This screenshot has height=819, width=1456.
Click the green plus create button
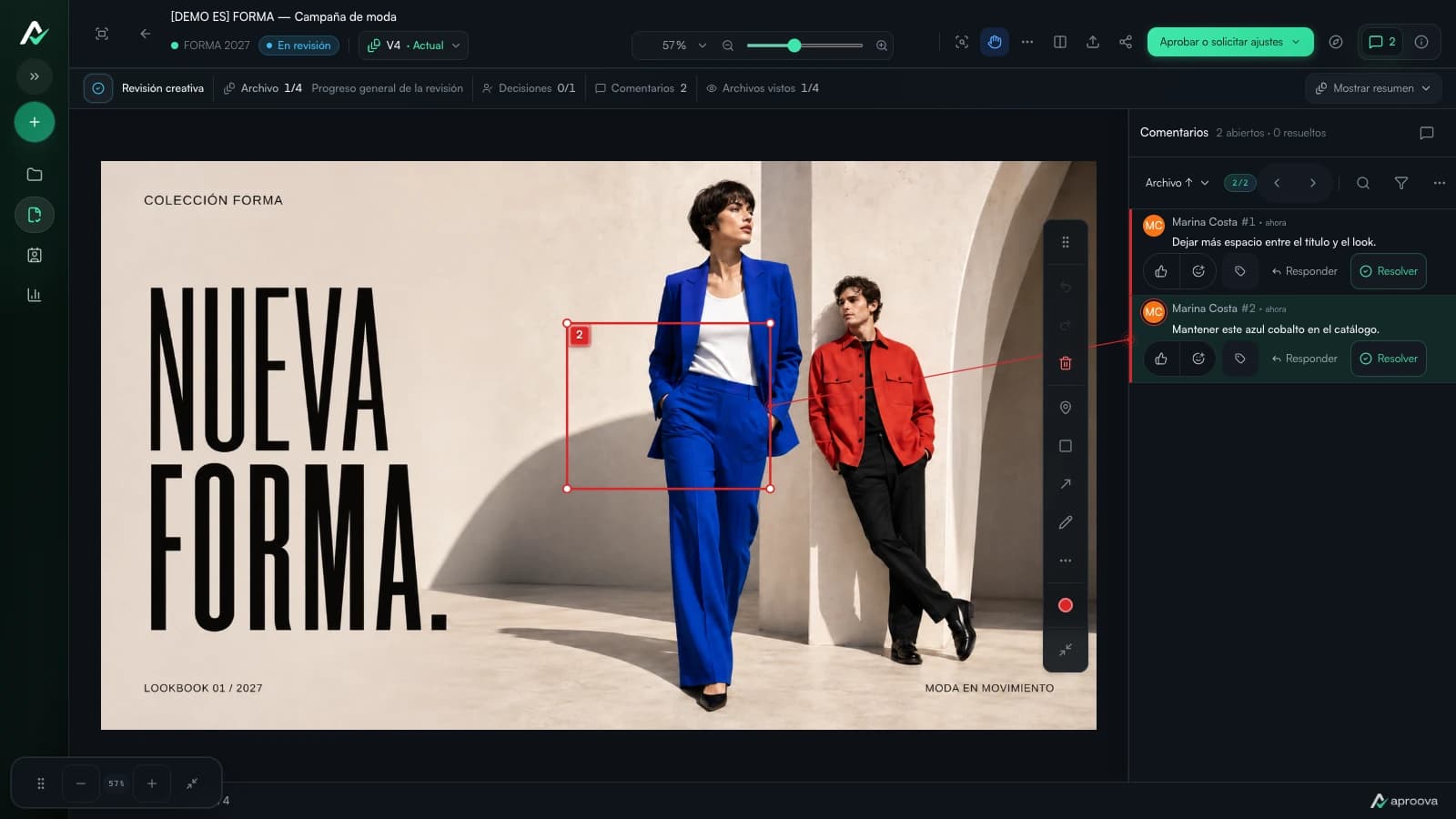point(35,122)
